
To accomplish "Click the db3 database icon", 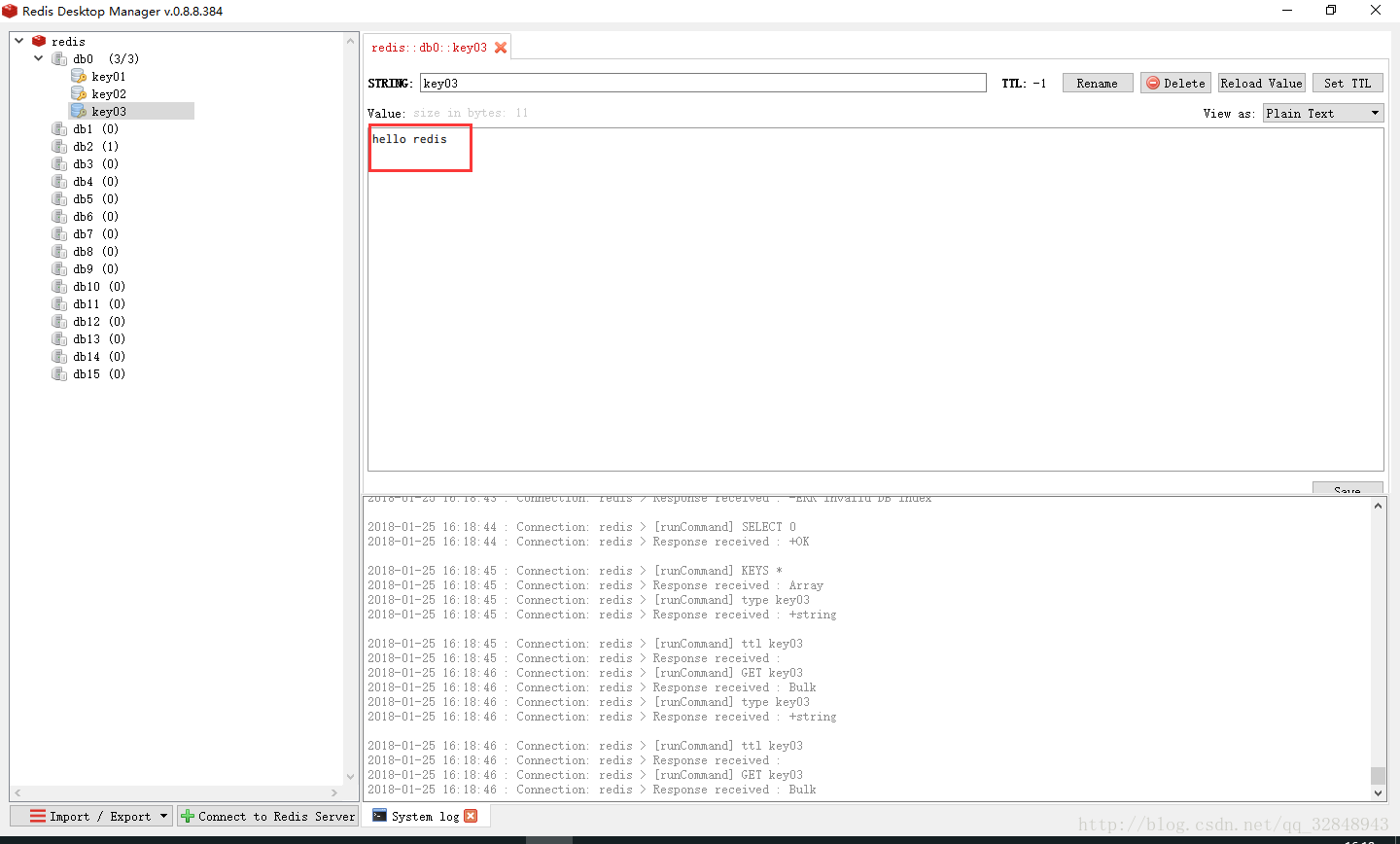I will coord(59,163).
